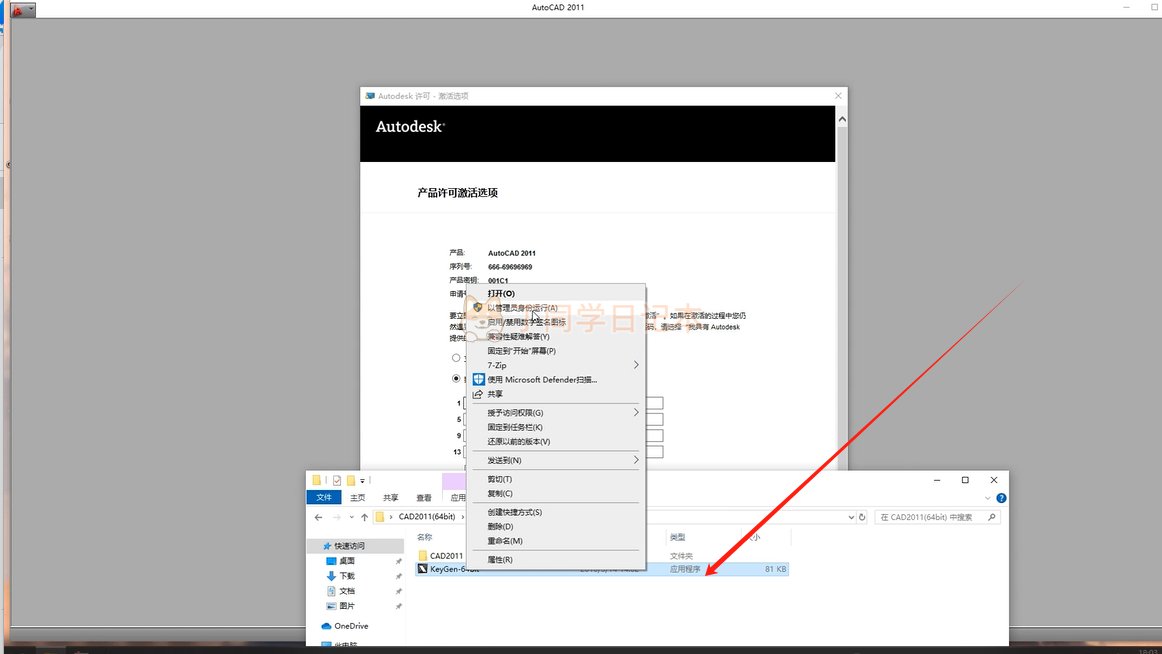Sort by the 名称 column header
Viewport: 1162px width, 654px height.
pos(424,537)
